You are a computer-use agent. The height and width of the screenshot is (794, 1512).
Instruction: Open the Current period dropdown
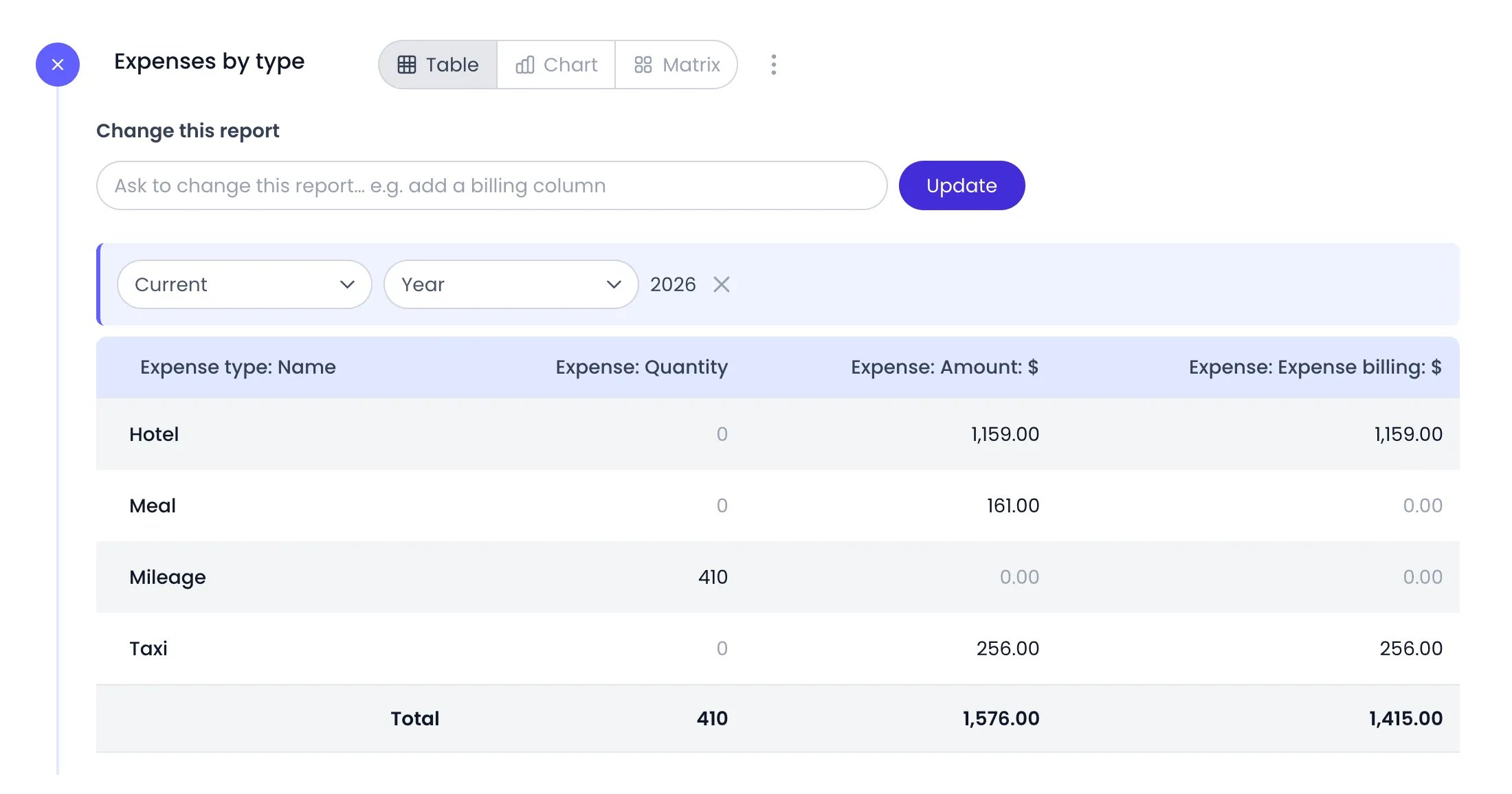tap(245, 284)
